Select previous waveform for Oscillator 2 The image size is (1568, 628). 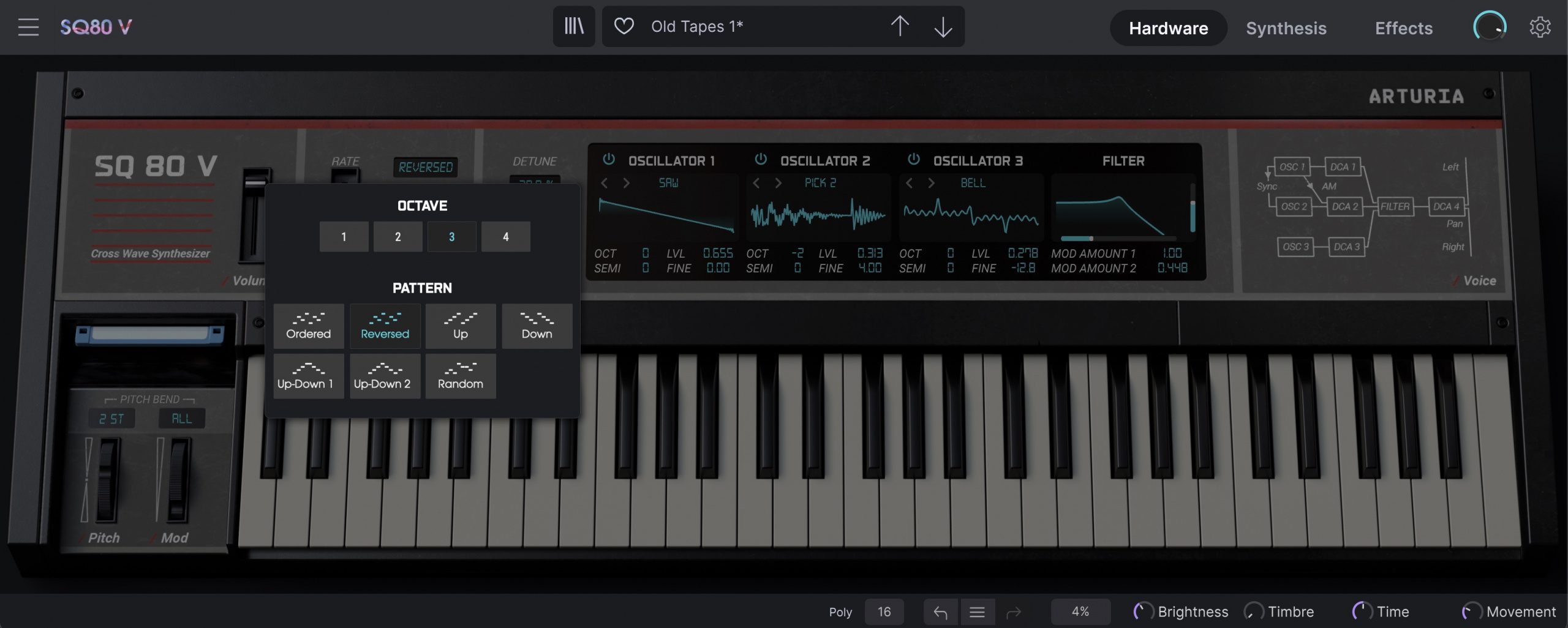(x=756, y=183)
